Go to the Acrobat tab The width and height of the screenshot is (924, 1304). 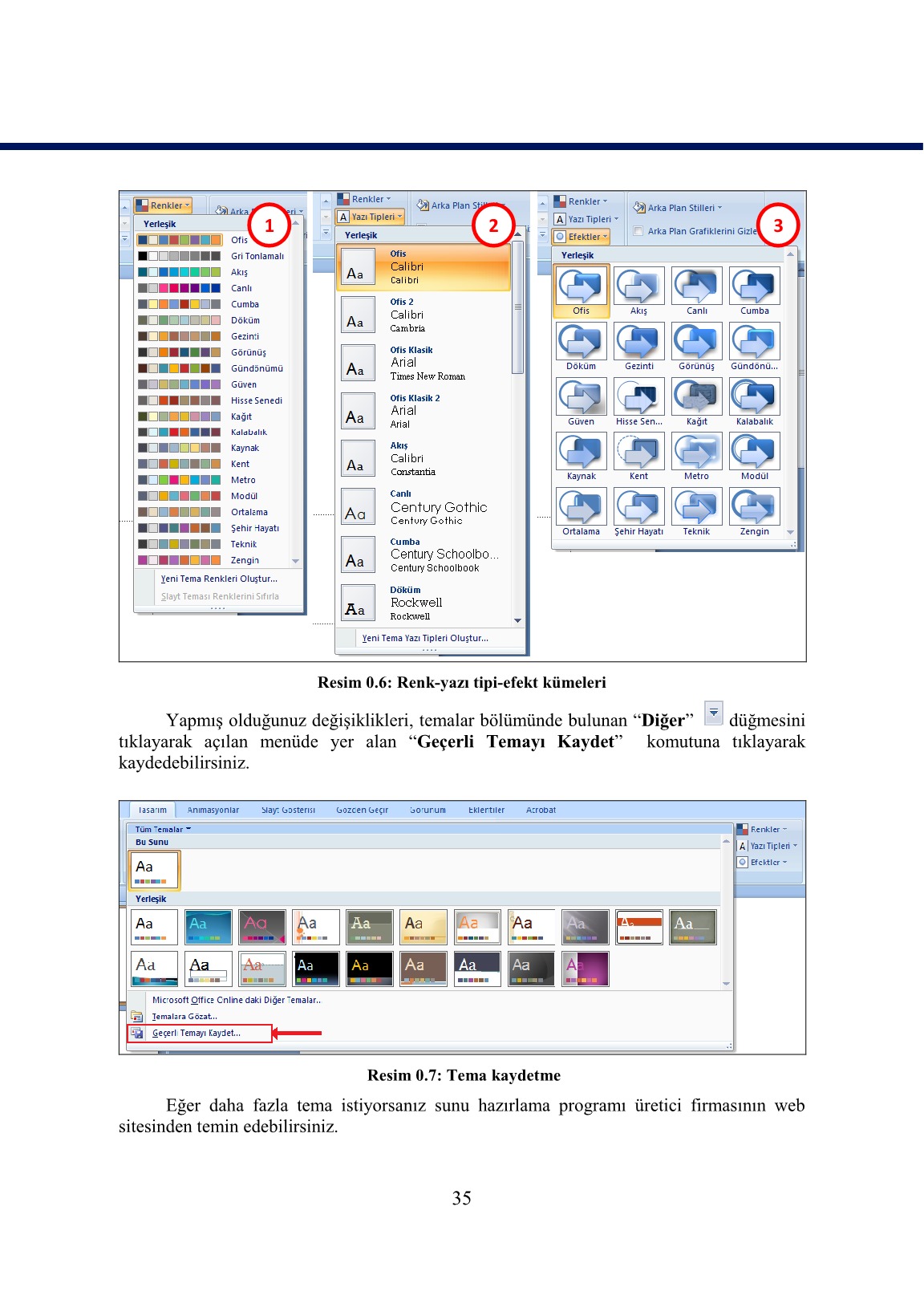pyautogui.click(x=541, y=810)
